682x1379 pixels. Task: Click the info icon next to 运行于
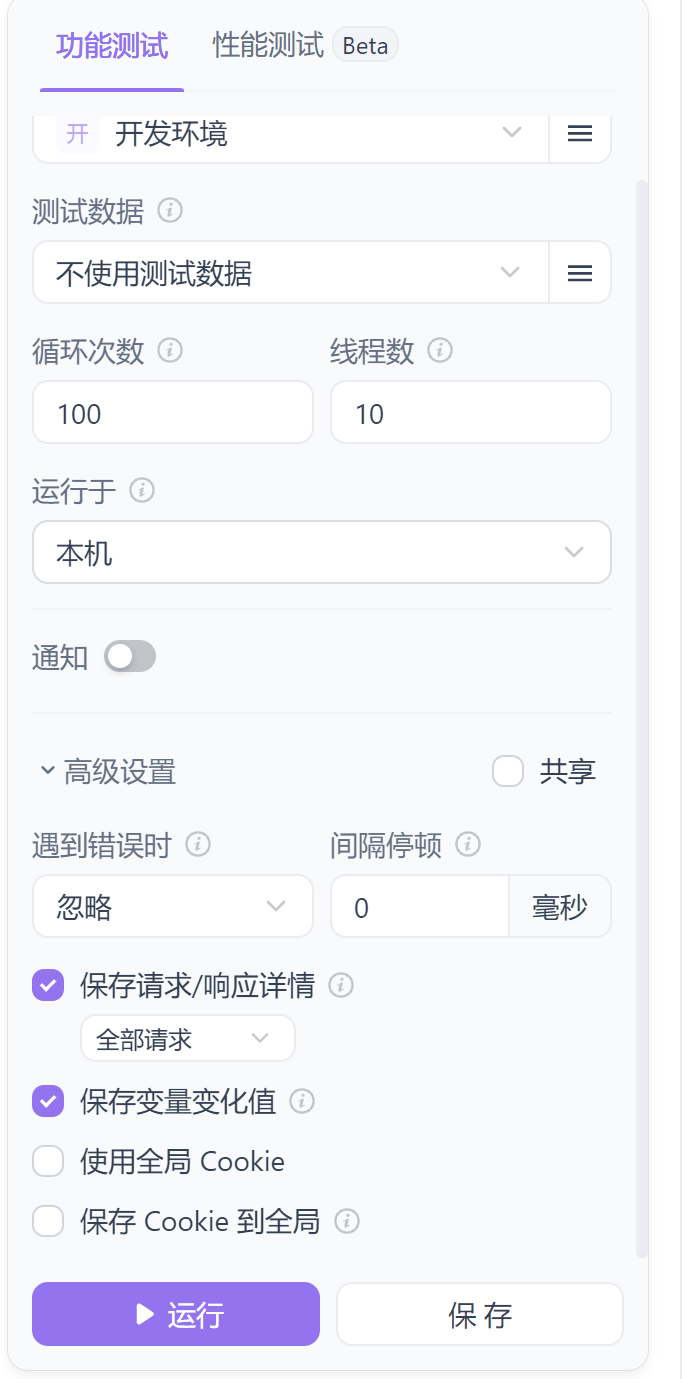pos(143,491)
